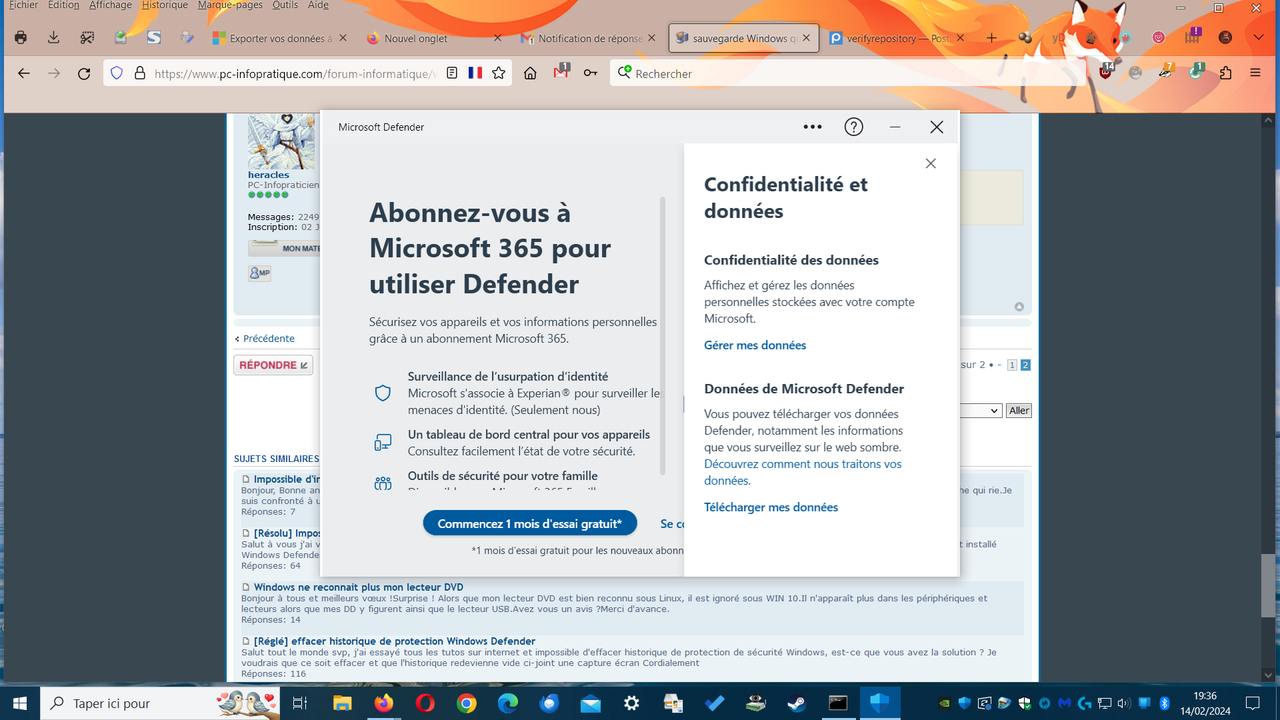
Task: Go to Firefox home page icon
Action: [530, 73]
